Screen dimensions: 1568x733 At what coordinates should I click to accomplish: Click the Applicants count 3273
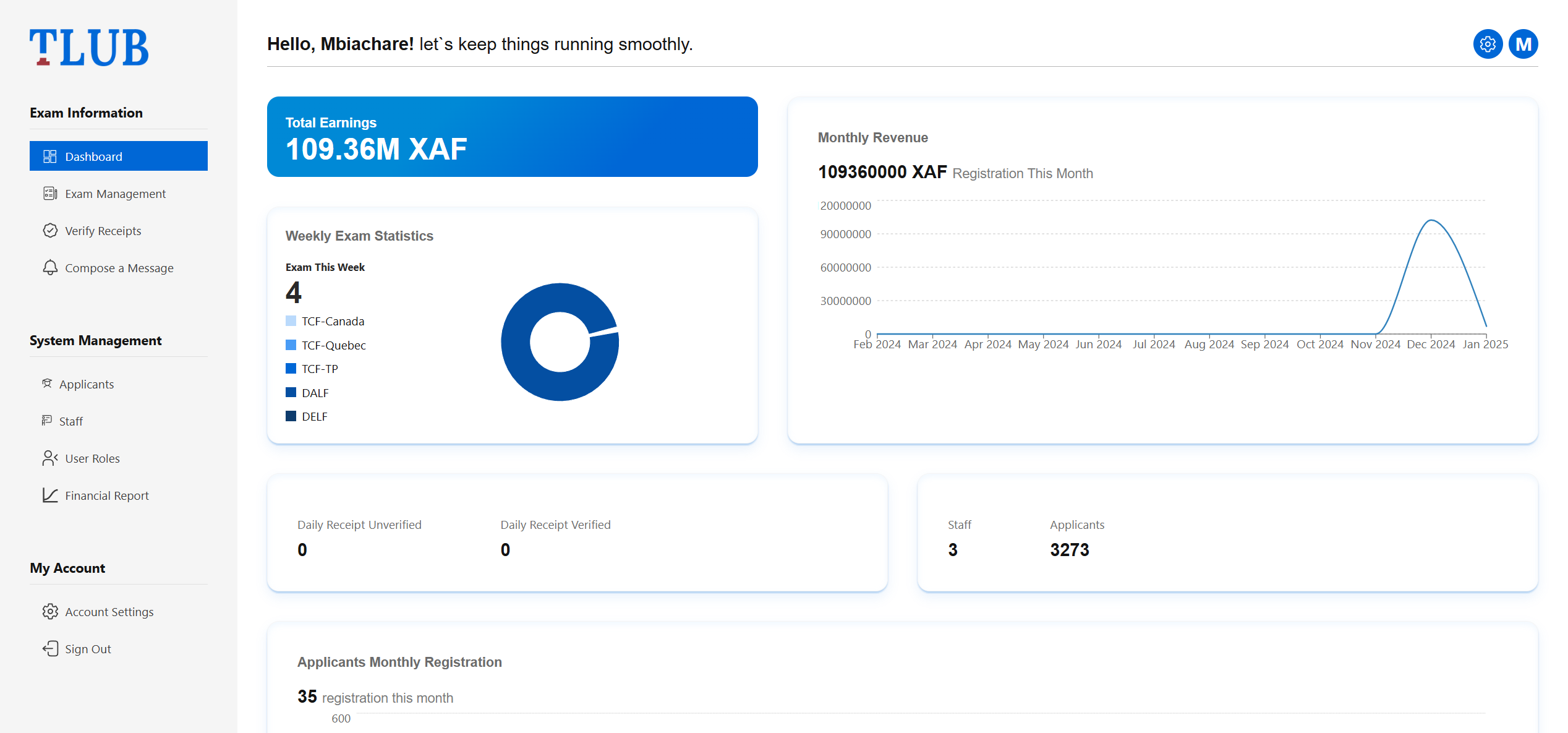tap(1070, 549)
